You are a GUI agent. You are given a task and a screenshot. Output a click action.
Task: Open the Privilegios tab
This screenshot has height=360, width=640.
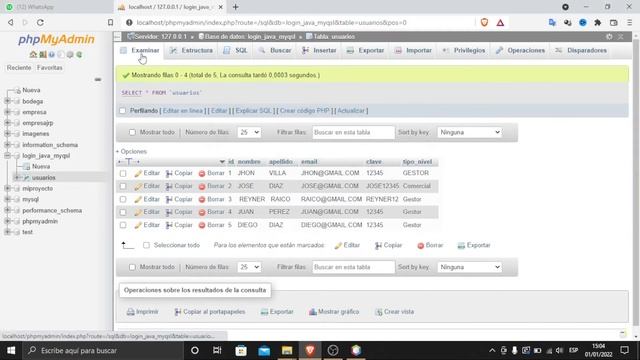click(464, 51)
